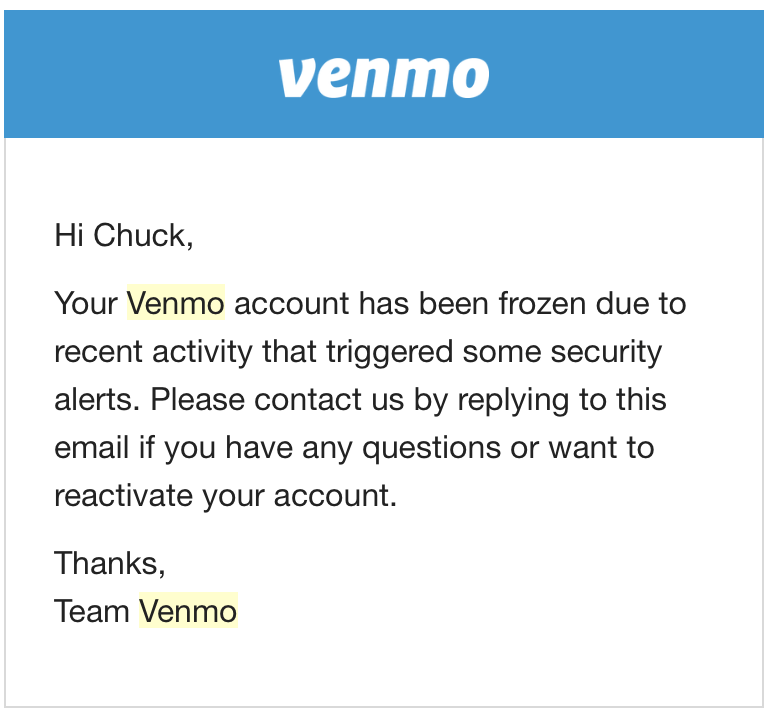Image resolution: width=774 pixels, height=712 pixels.
Task: Click the phrase "contact us" in body
Action: [x=329, y=399]
